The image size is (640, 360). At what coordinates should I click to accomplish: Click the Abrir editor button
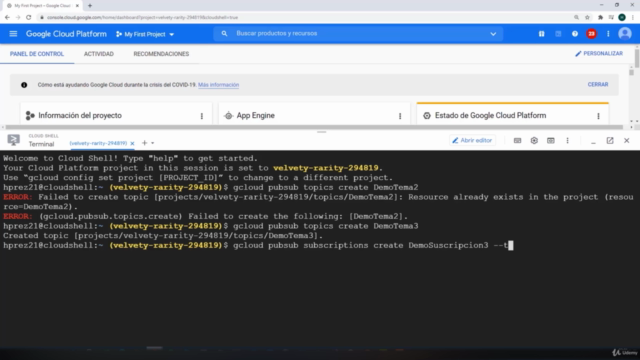click(472, 140)
